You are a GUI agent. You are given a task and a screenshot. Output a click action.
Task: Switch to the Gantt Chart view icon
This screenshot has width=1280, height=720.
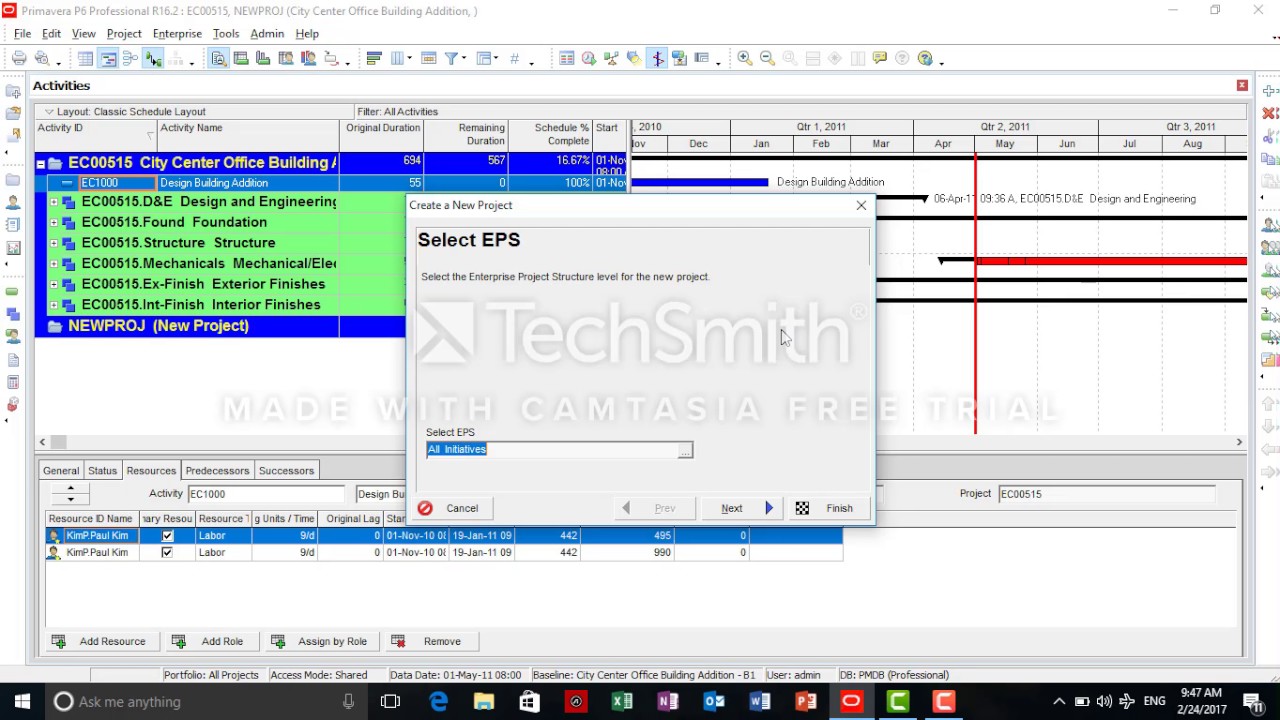[x=108, y=58]
